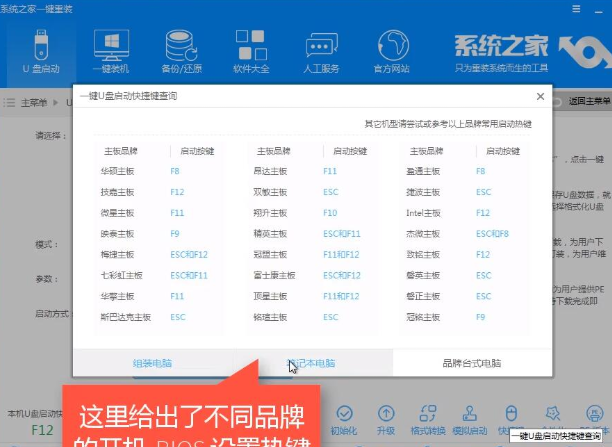Go to 备份/还原 in the top bar

pos(180,50)
